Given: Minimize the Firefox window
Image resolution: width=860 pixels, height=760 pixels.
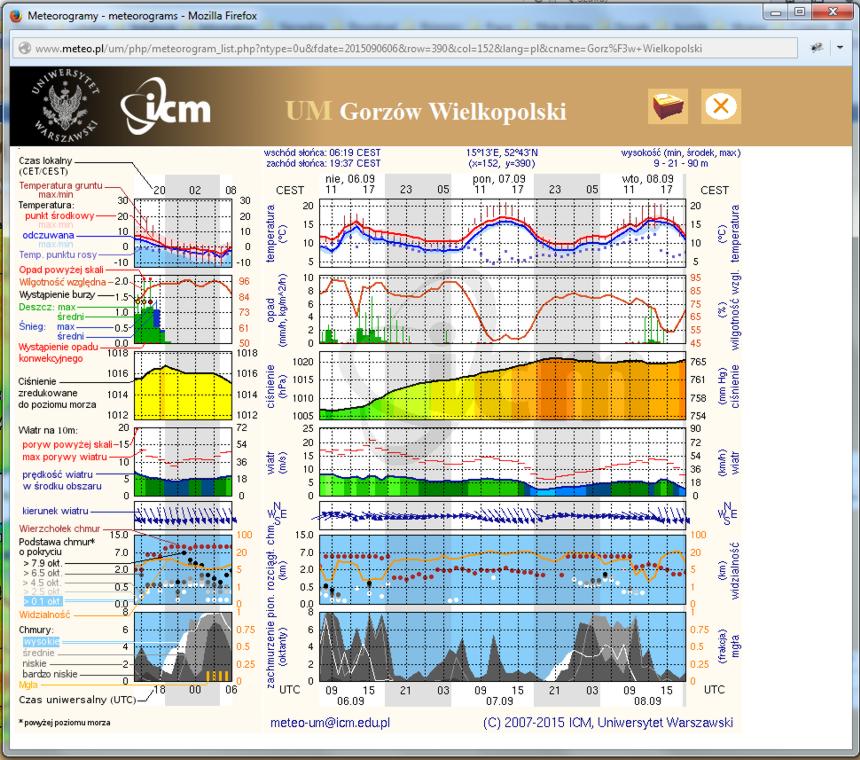Looking at the screenshot, I should [776, 12].
